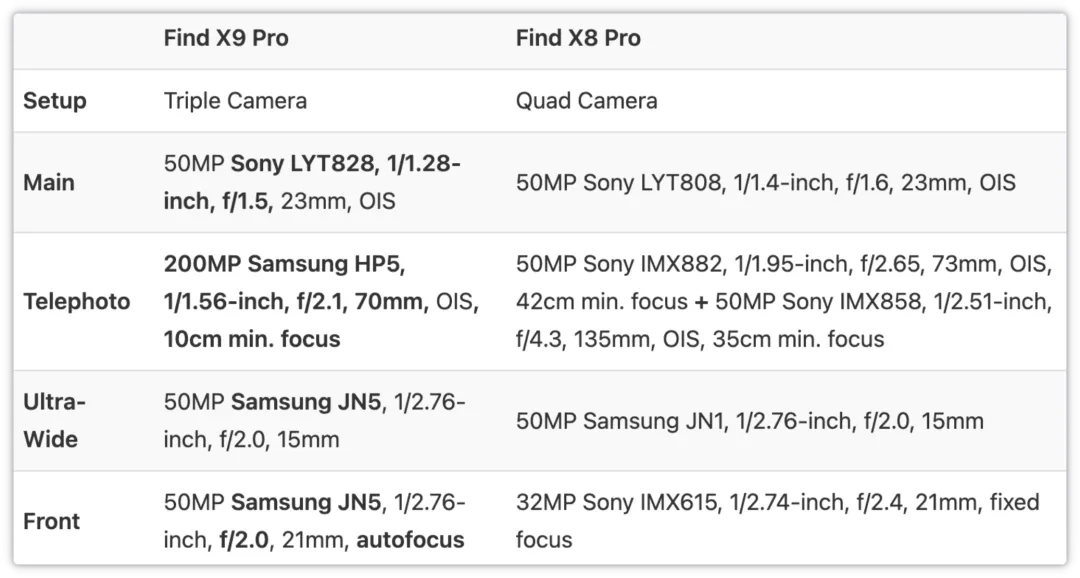The width and height of the screenshot is (1080, 578).
Task: Click the Sony LYT808 main camera cell
Action: tap(765, 183)
